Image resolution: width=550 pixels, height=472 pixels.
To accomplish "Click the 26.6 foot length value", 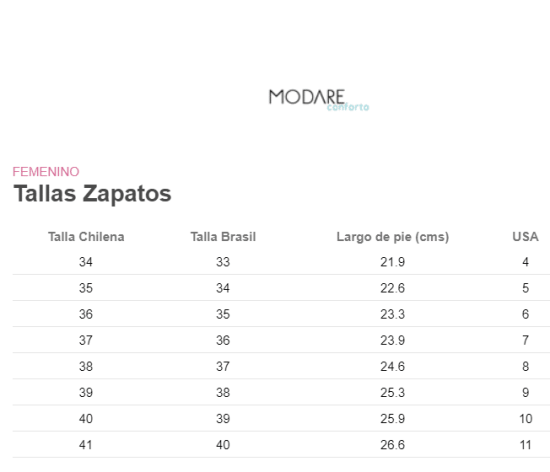I will (x=393, y=445).
